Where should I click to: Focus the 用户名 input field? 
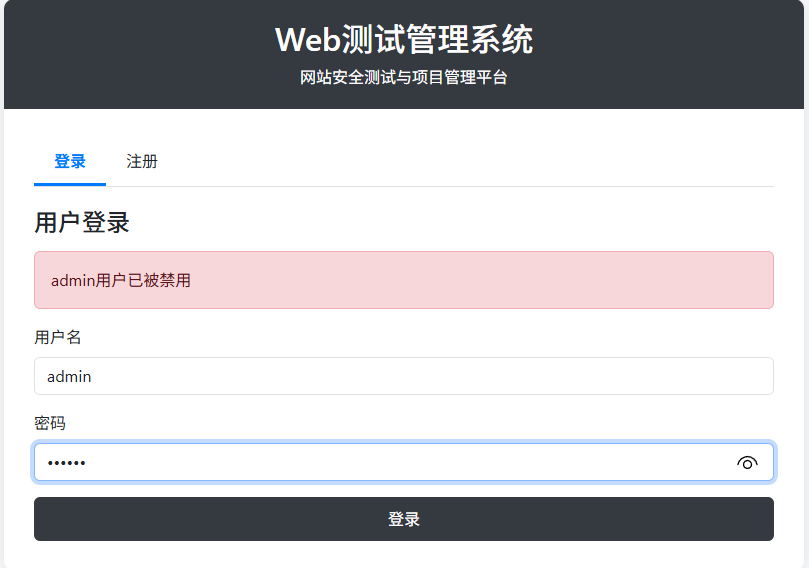coord(403,376)
